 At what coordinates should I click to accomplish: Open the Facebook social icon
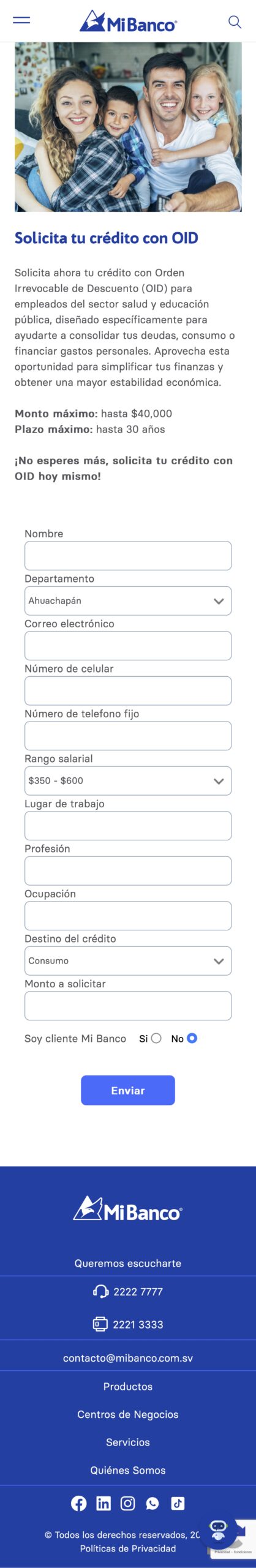click(79, 1503)
